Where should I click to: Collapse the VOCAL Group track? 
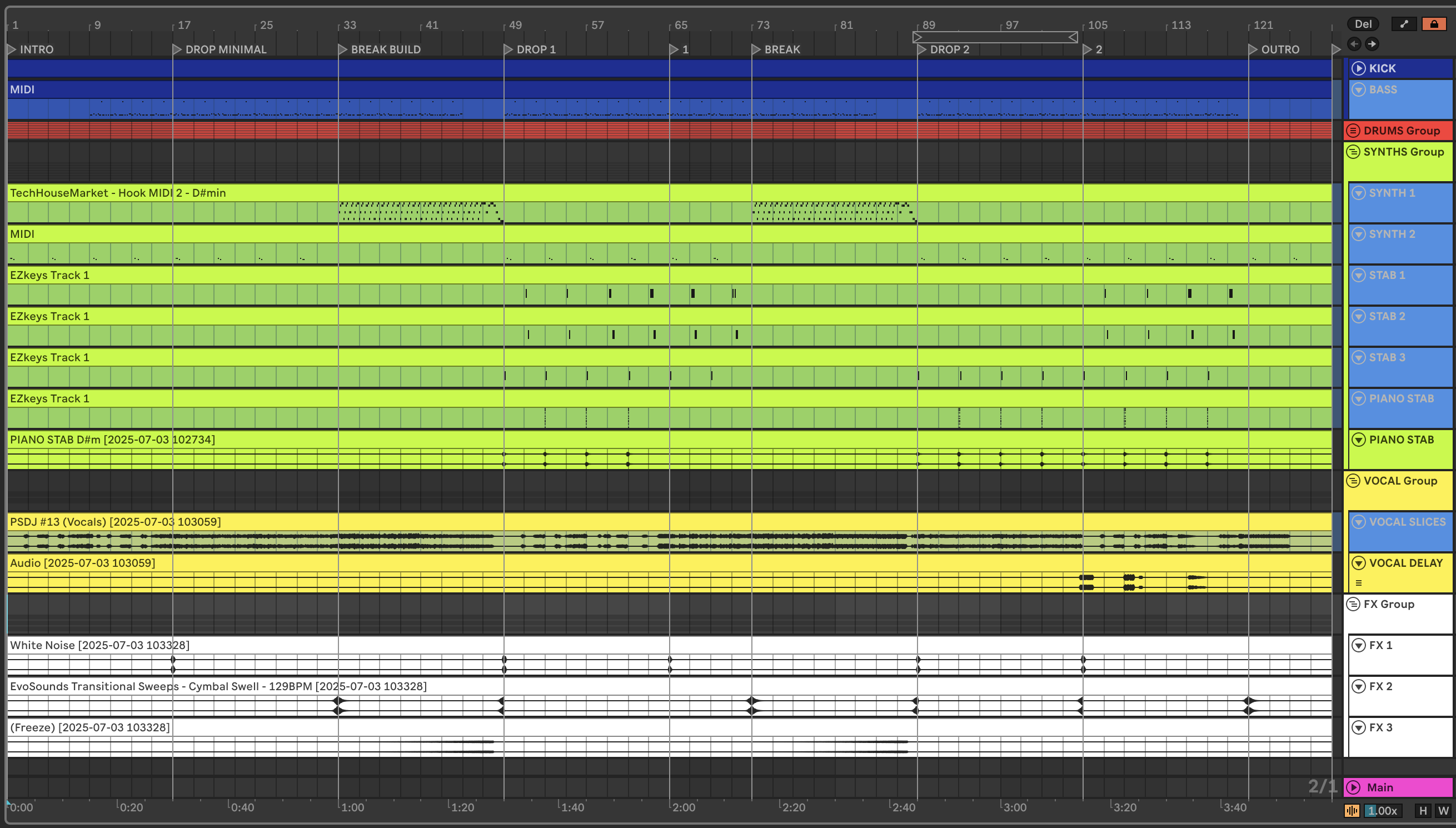tap(1353, 481)
